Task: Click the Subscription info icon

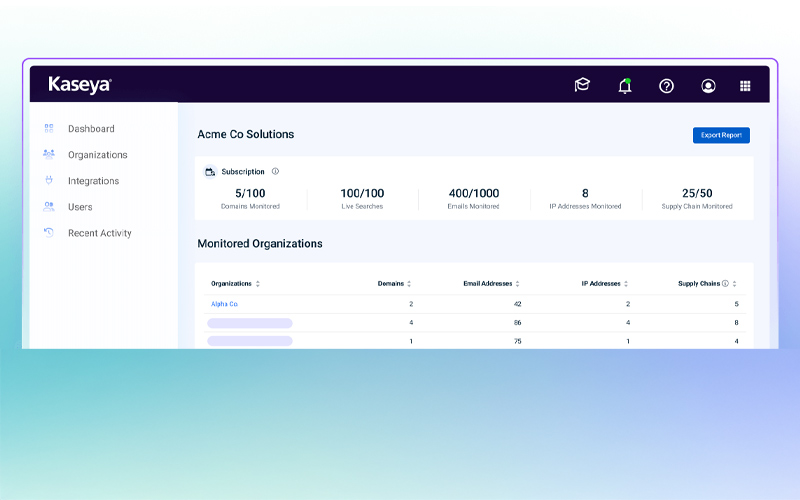Action: (x=275, y=171)
